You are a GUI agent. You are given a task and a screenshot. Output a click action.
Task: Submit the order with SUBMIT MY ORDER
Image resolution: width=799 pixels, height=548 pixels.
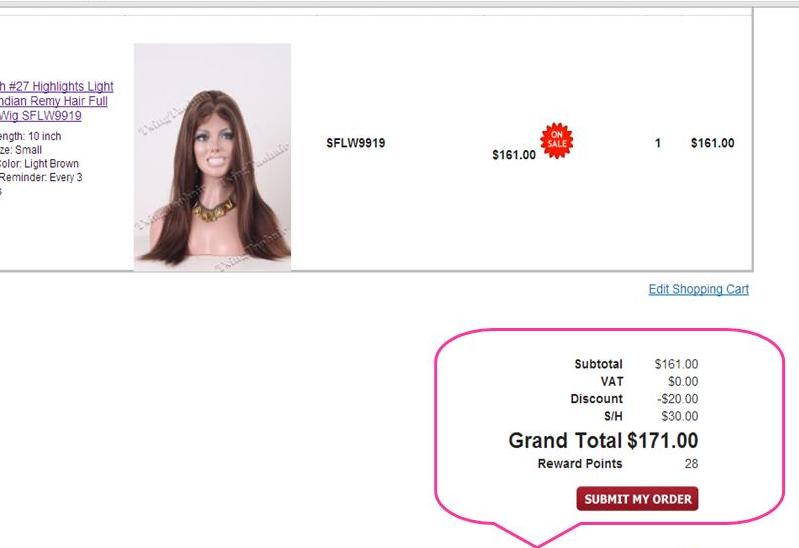click(637, 499)
